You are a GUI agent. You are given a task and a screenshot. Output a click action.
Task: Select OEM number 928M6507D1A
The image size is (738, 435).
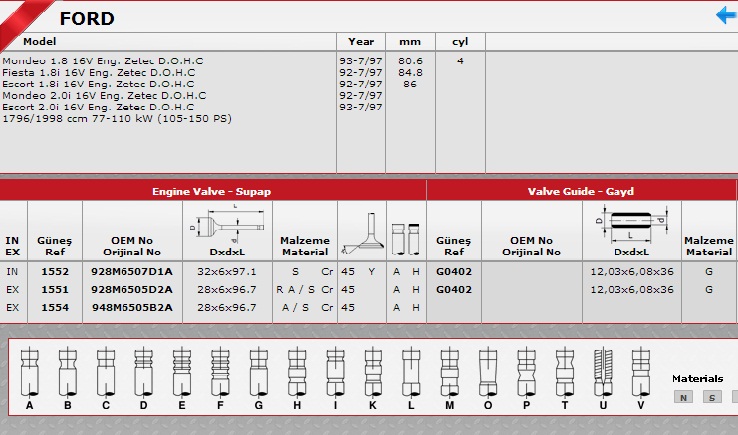pyautogui.click(x=132, y=272)
